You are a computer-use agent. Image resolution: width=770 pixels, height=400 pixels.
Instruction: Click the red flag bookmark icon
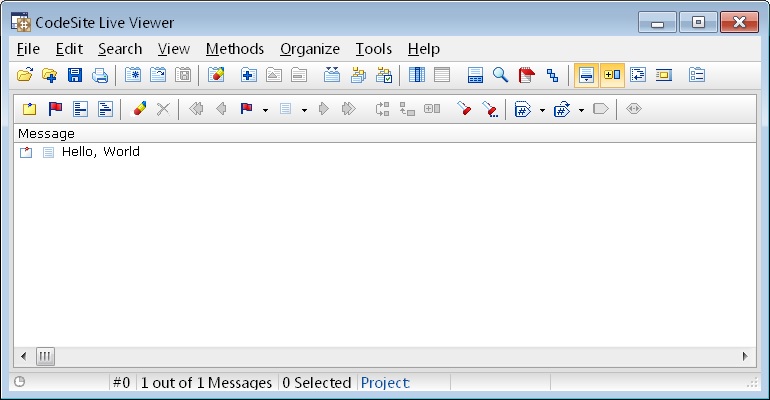tap(55, 109)
